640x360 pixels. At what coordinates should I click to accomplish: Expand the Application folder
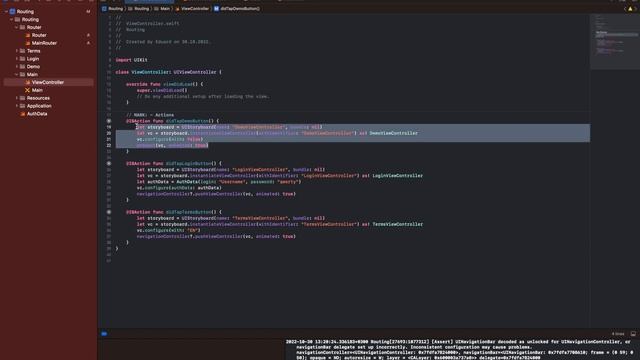click(17, 106)
